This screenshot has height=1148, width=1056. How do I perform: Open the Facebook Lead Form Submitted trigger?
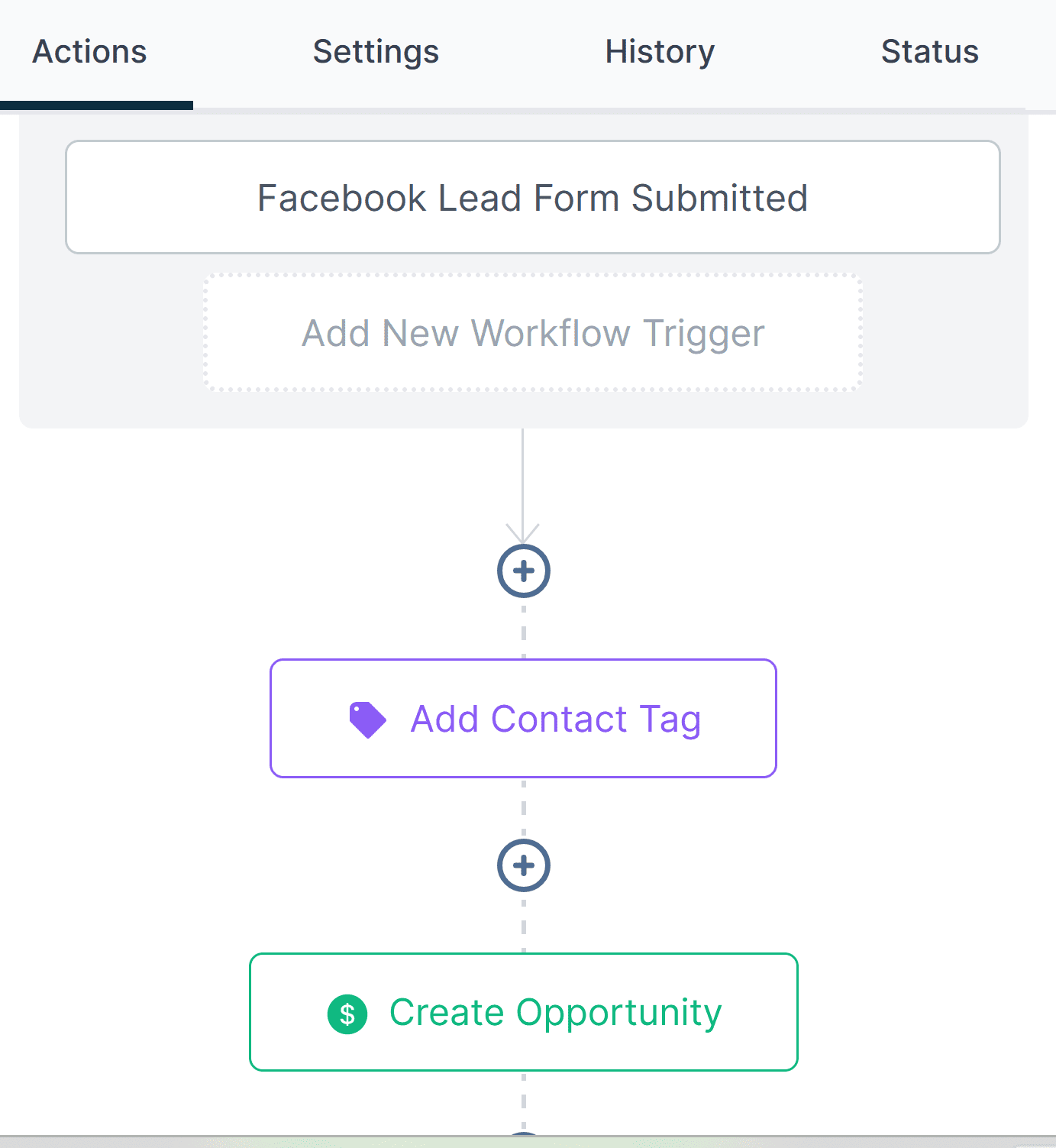[533, 197]
